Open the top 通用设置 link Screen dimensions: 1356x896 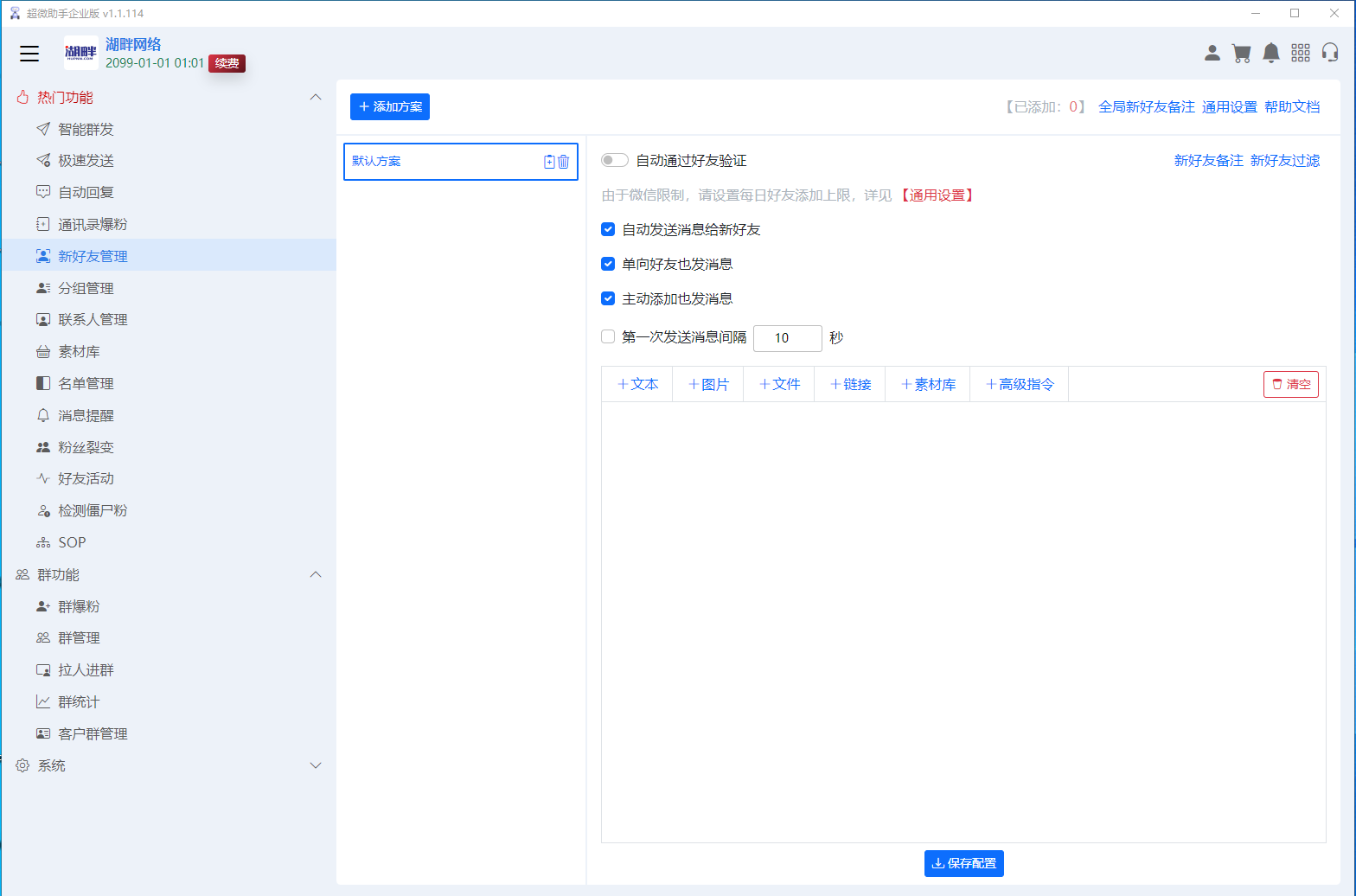(x=1230, y=107)
